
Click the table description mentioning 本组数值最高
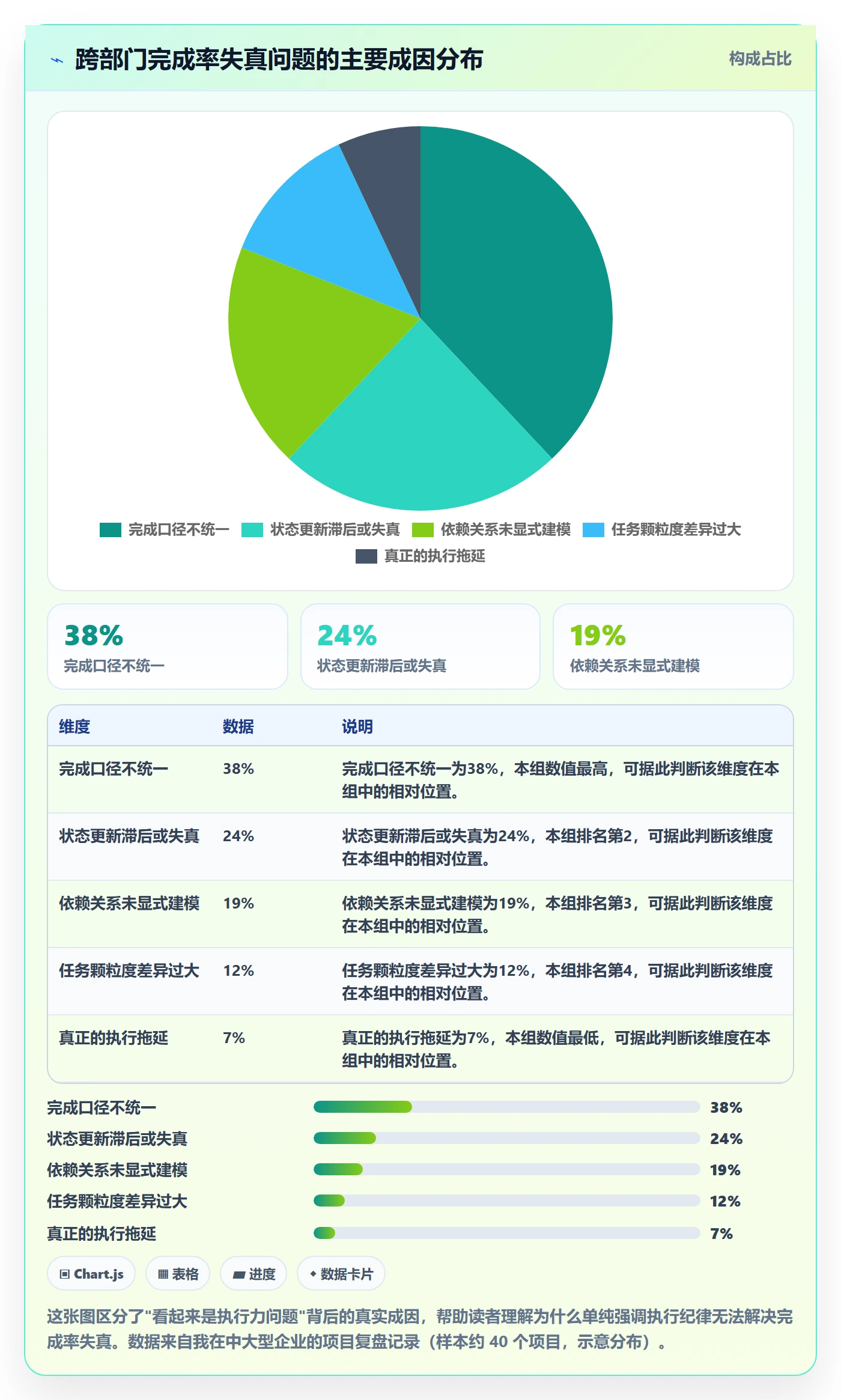(x=560, y=780)
